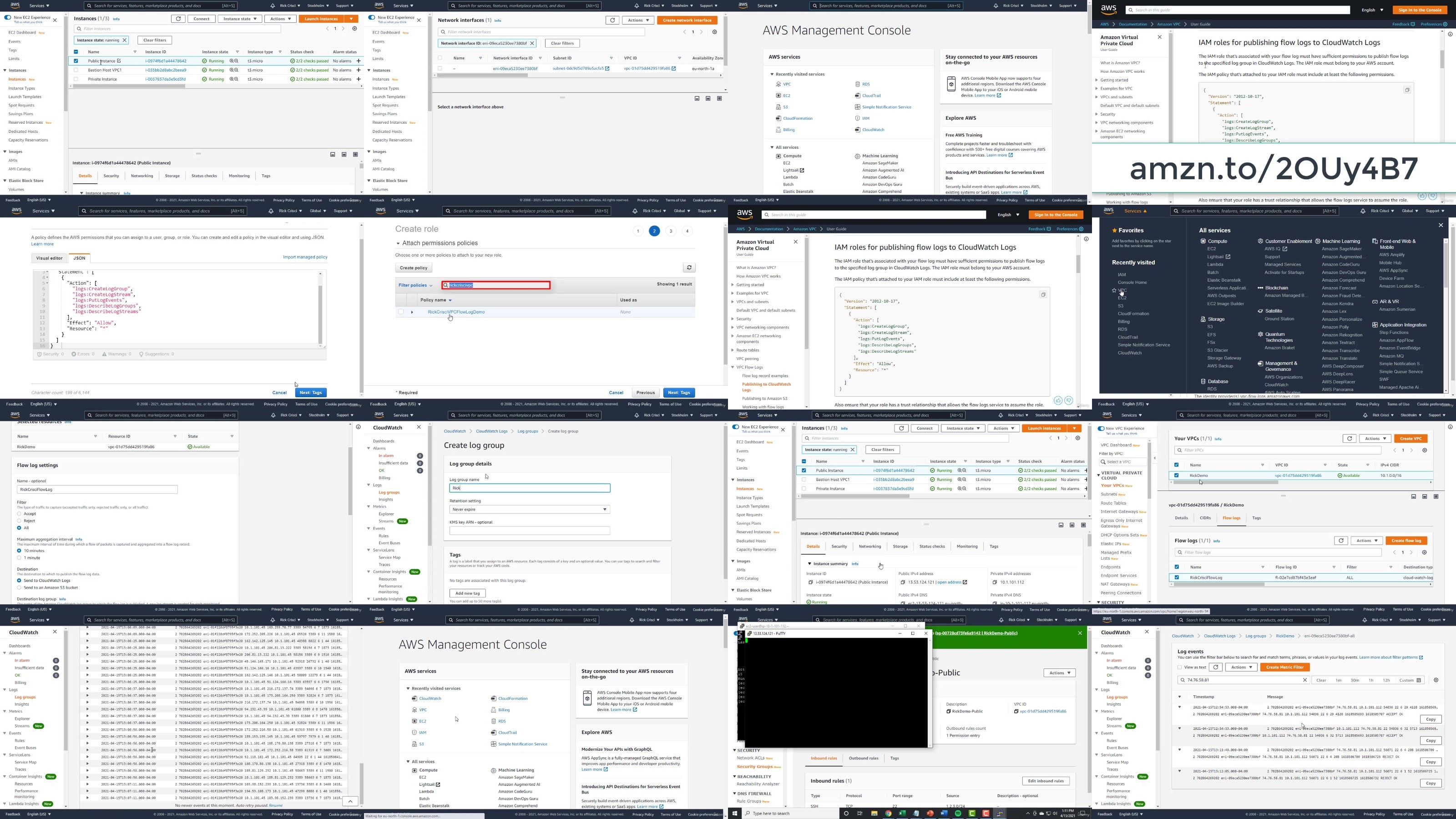
Task: Open Spotify from the taskbar
Action: coord(958,814)
